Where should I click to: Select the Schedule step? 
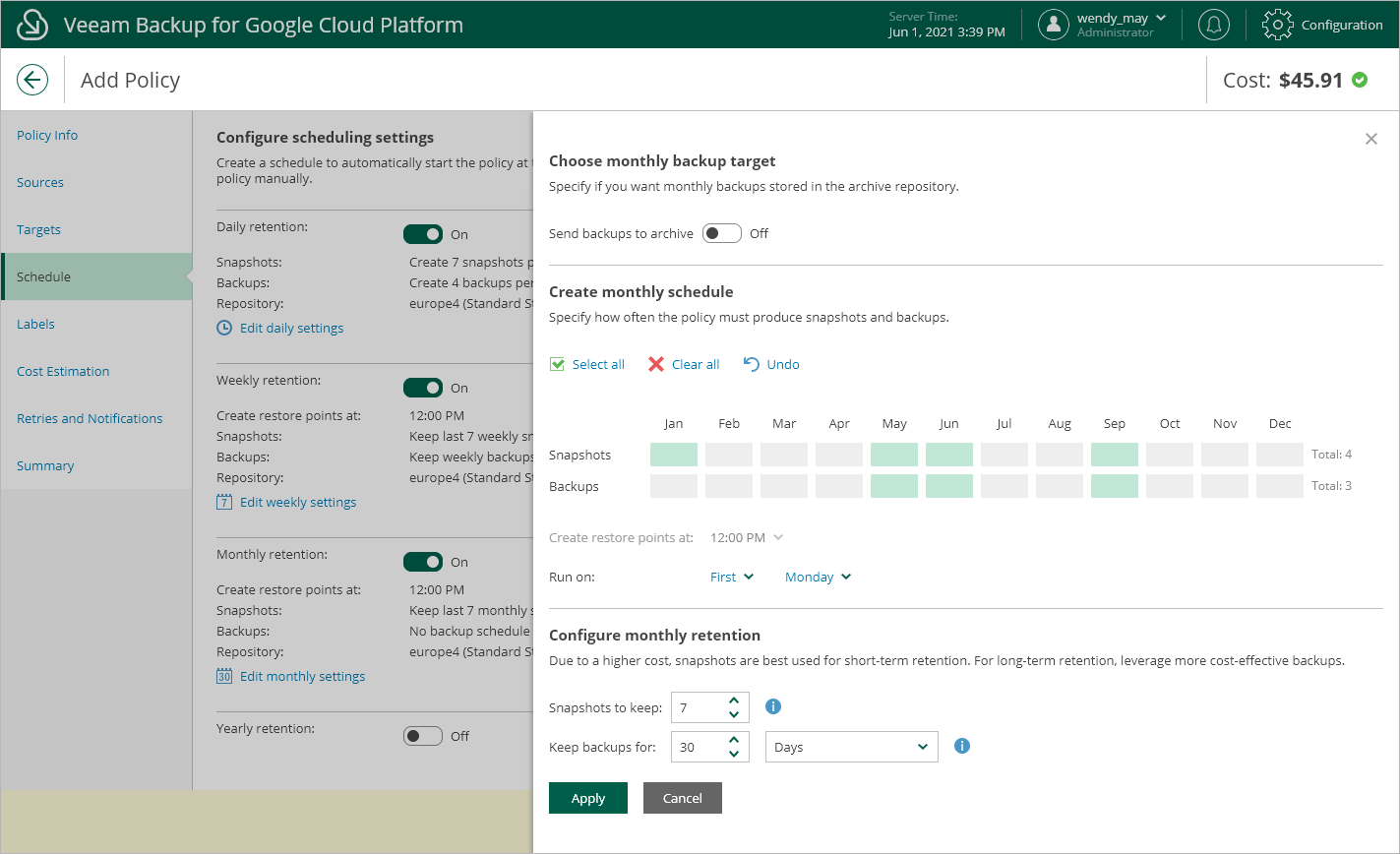click(96, 276)
